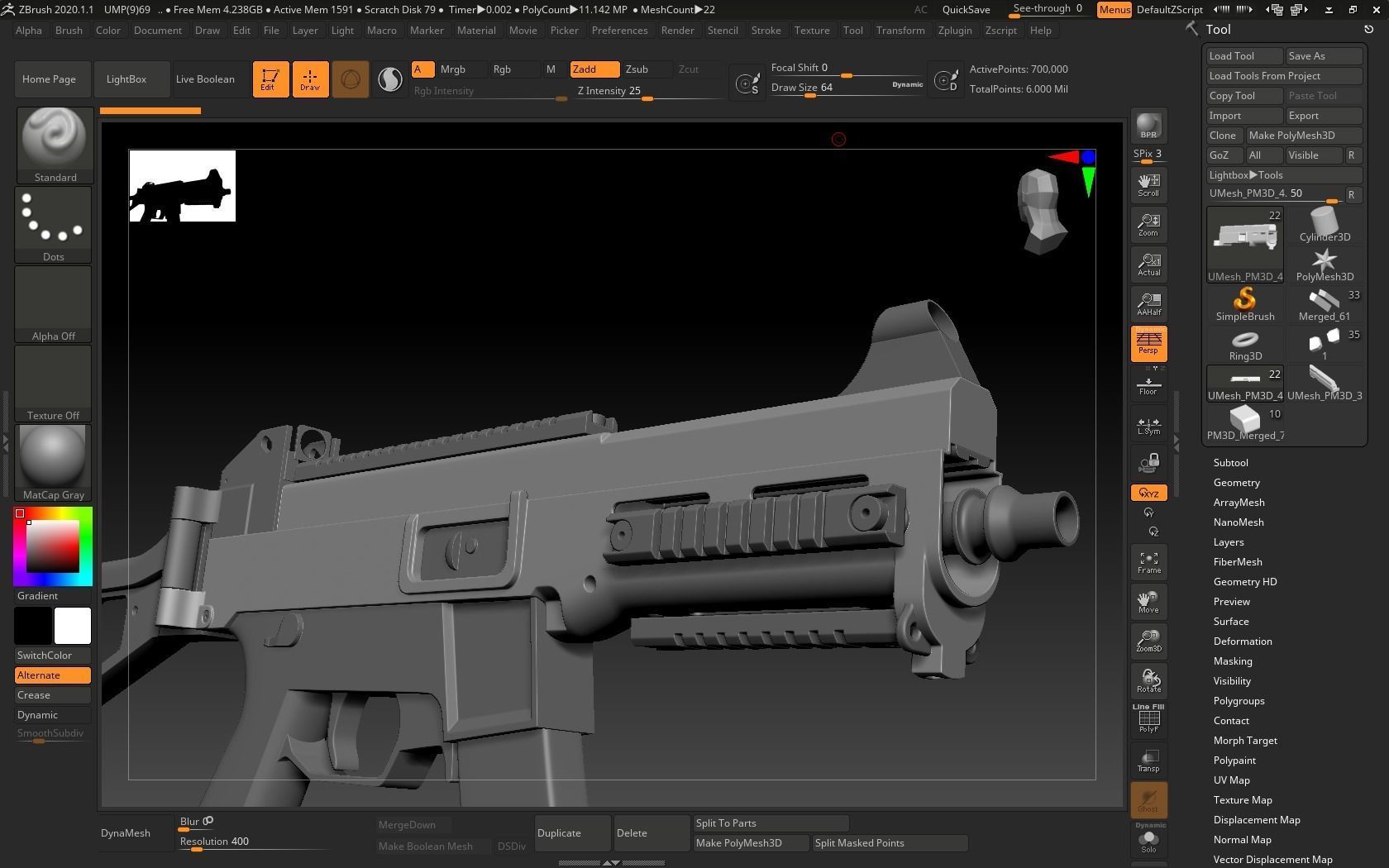Screen dimensions: 1389x868
Task: Toggle PolyF line fill display
Action: (x=1148, y=719)
